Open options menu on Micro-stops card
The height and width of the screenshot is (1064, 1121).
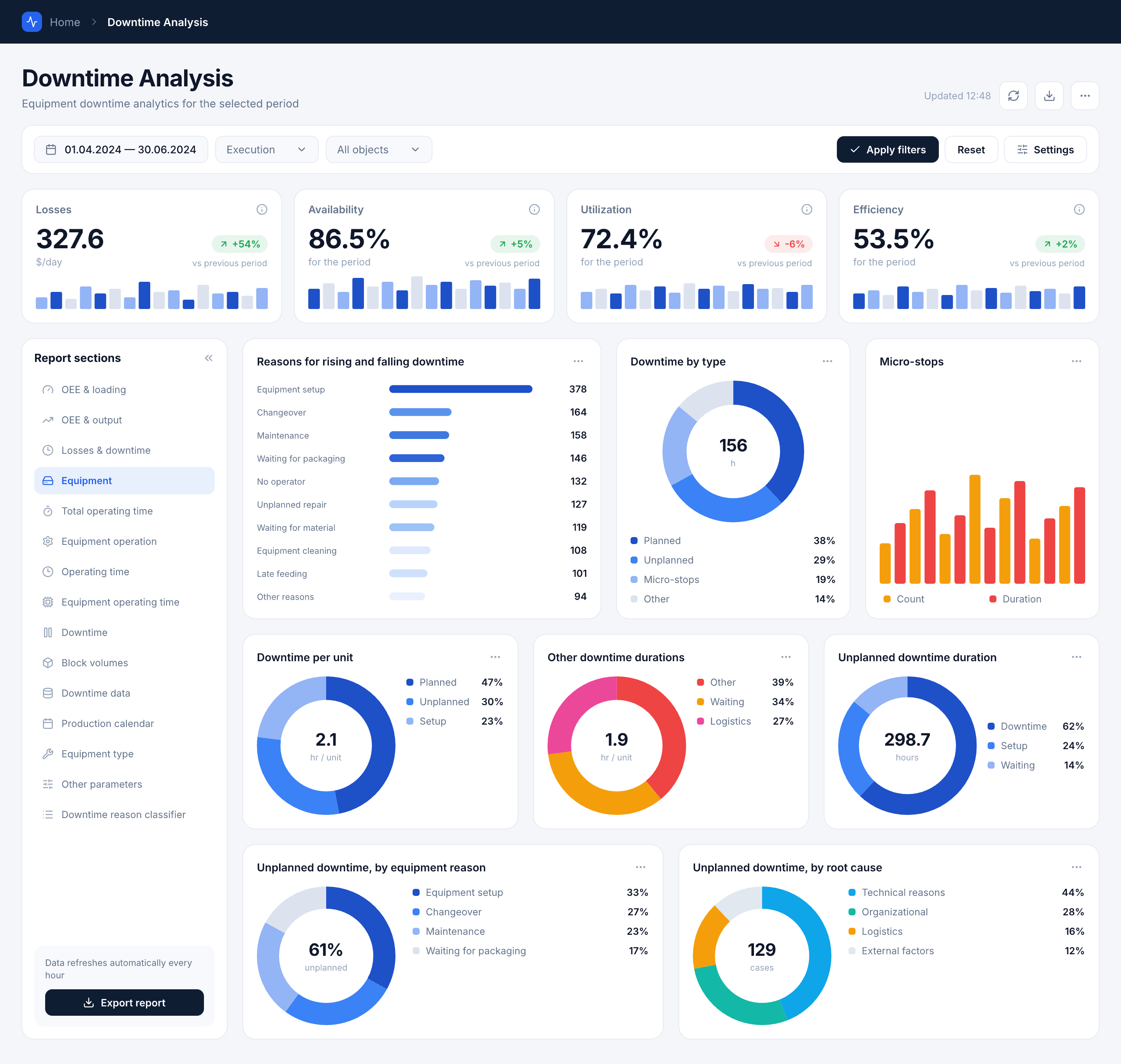[x=1076, y=361]
